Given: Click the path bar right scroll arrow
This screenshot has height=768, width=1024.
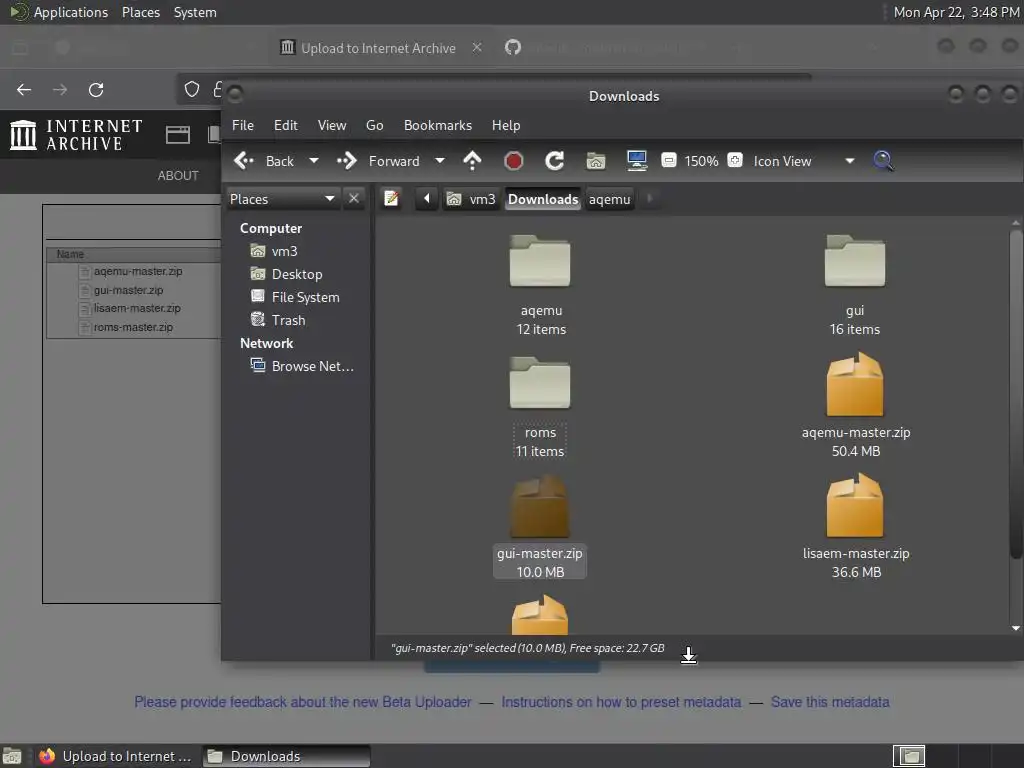Looking at the screenshot, I should point(649,199).
